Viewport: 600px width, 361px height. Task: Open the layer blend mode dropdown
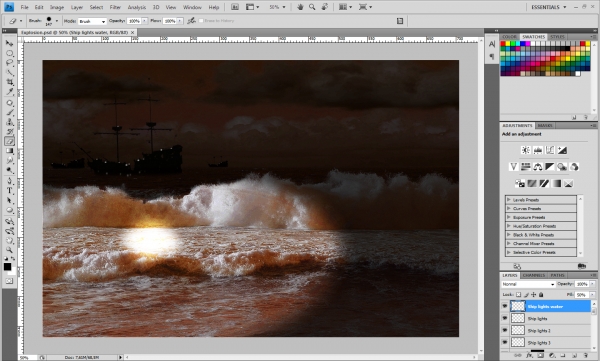tap(528, 284)
